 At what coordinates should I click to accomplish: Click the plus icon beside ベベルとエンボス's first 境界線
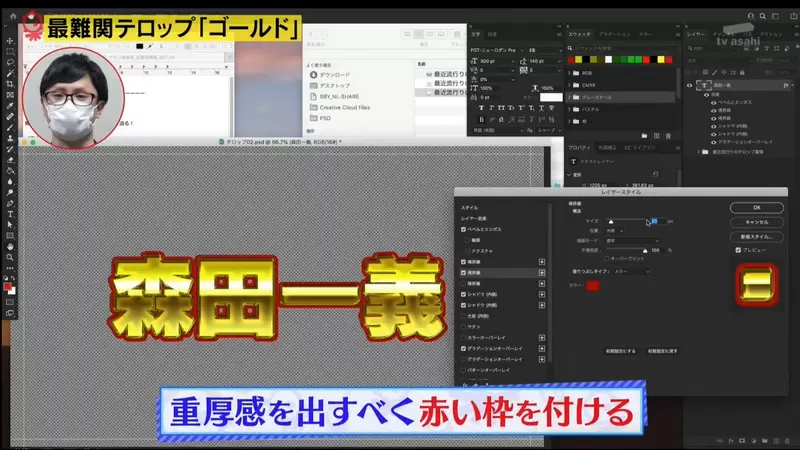point(542,262)
